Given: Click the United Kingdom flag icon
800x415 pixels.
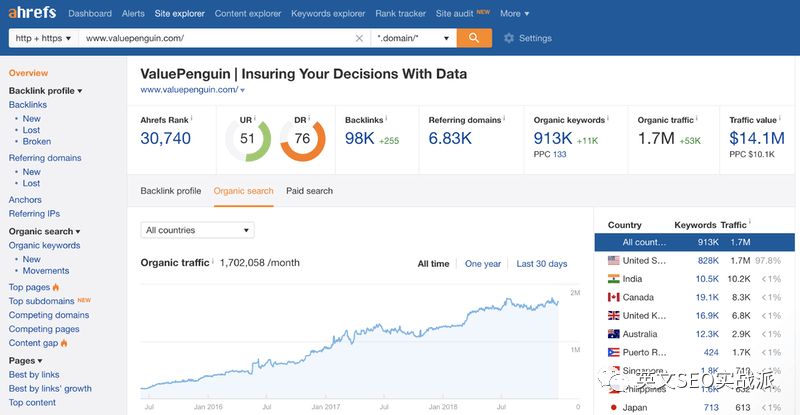Looking at the screenshot, I should pos(613,315).
